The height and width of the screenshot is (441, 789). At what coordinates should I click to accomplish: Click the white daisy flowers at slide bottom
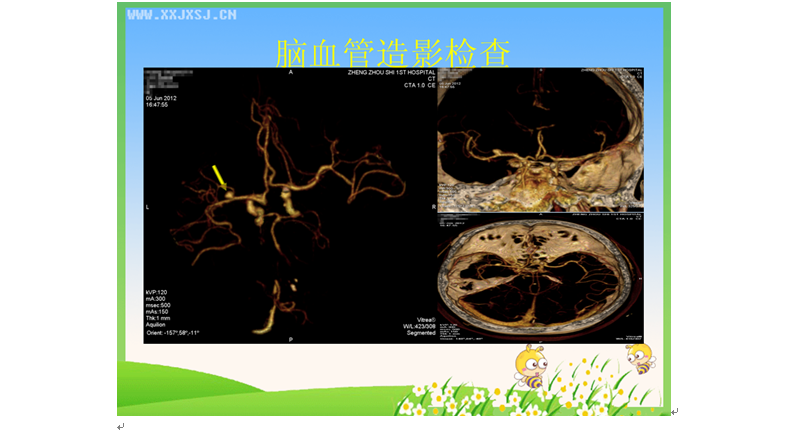470,395
